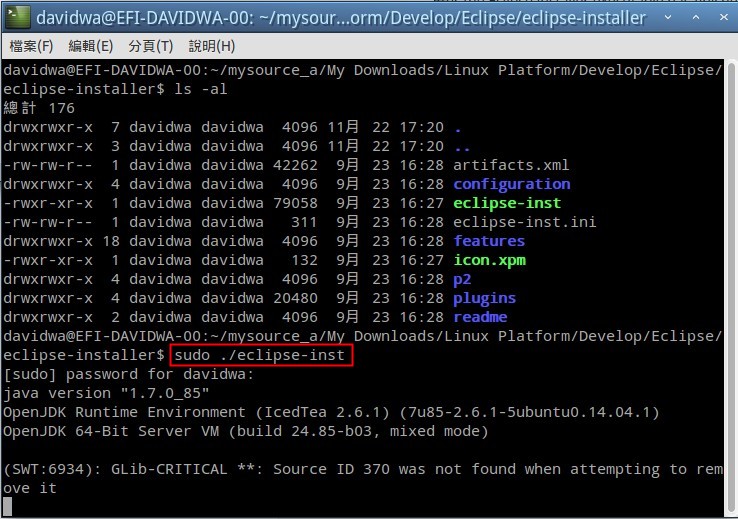Click the '(SWT:6934): GLib-CRITICAL' message
Viewport: 738px width, 519px height.
click(362, 479)
